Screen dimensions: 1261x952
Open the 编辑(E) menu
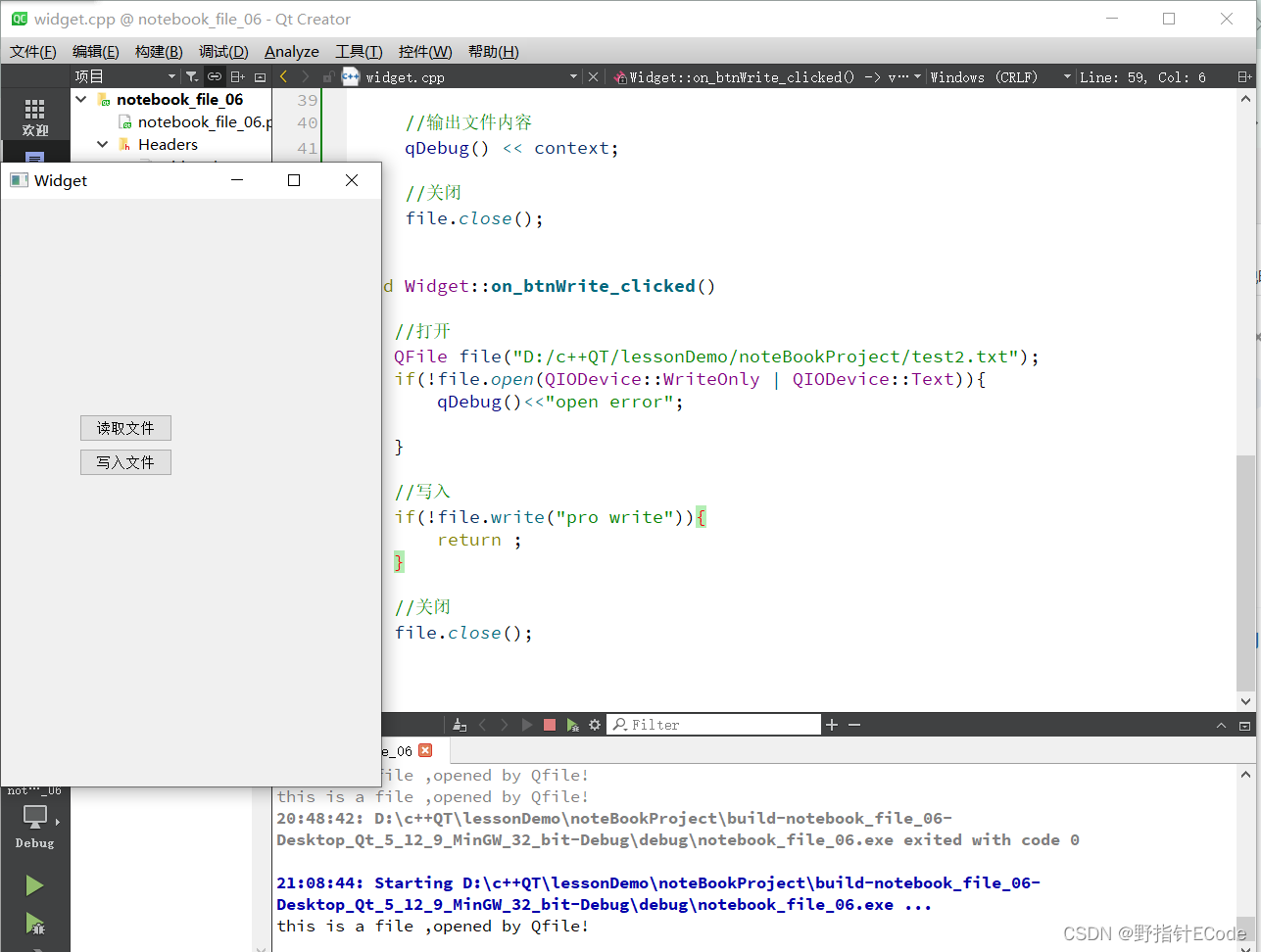pos(96,51)
